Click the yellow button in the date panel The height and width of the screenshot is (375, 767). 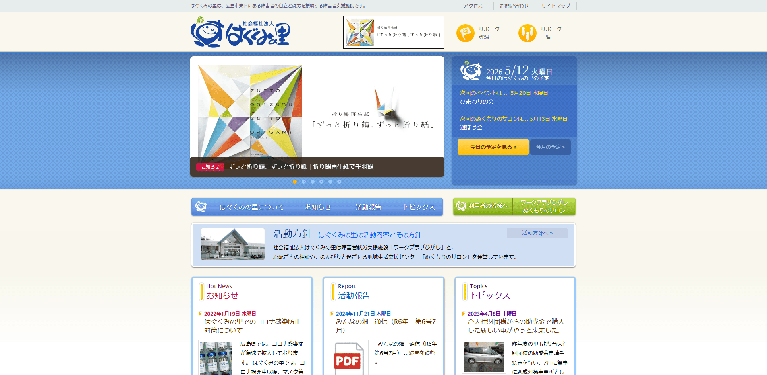click(x=493, y=147)
